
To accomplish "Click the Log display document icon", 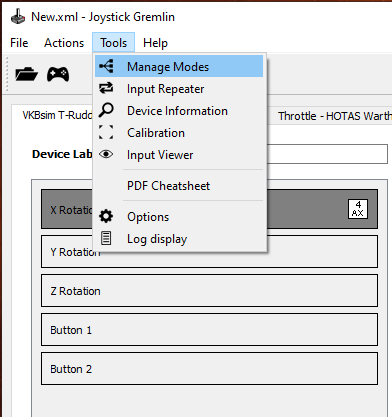I will (106, 238).
